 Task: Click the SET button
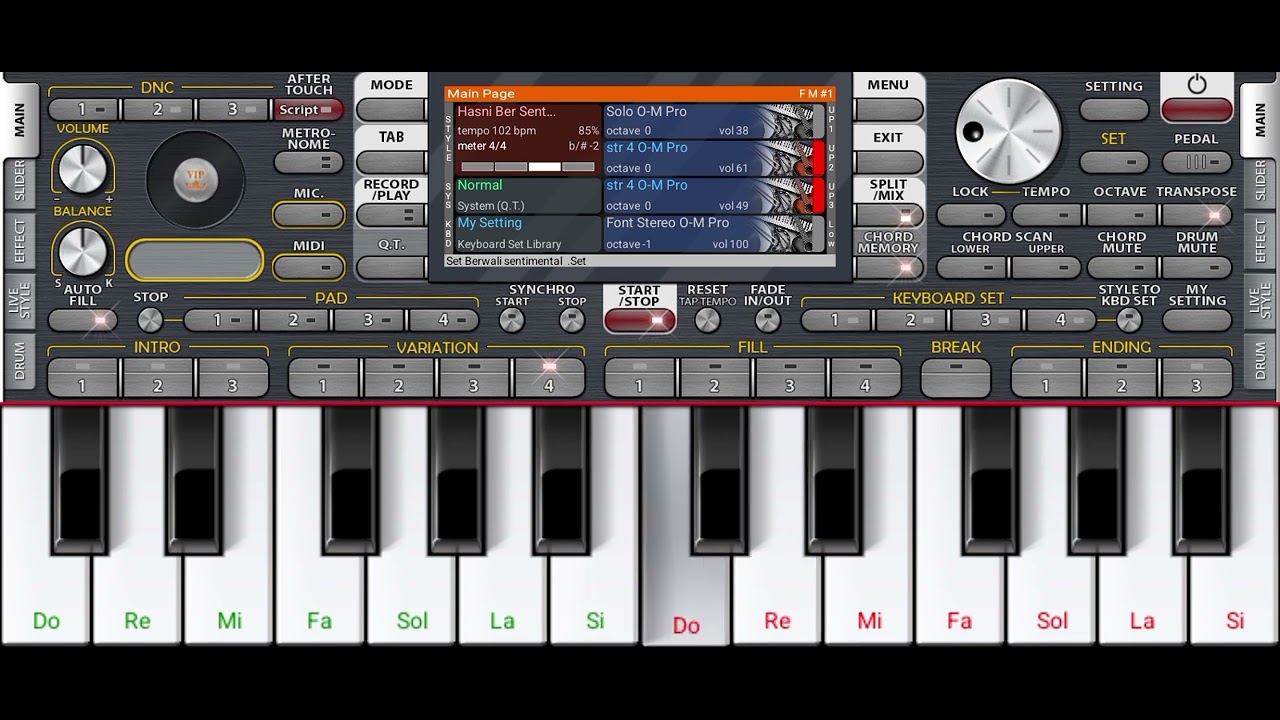click(1114, 162)
